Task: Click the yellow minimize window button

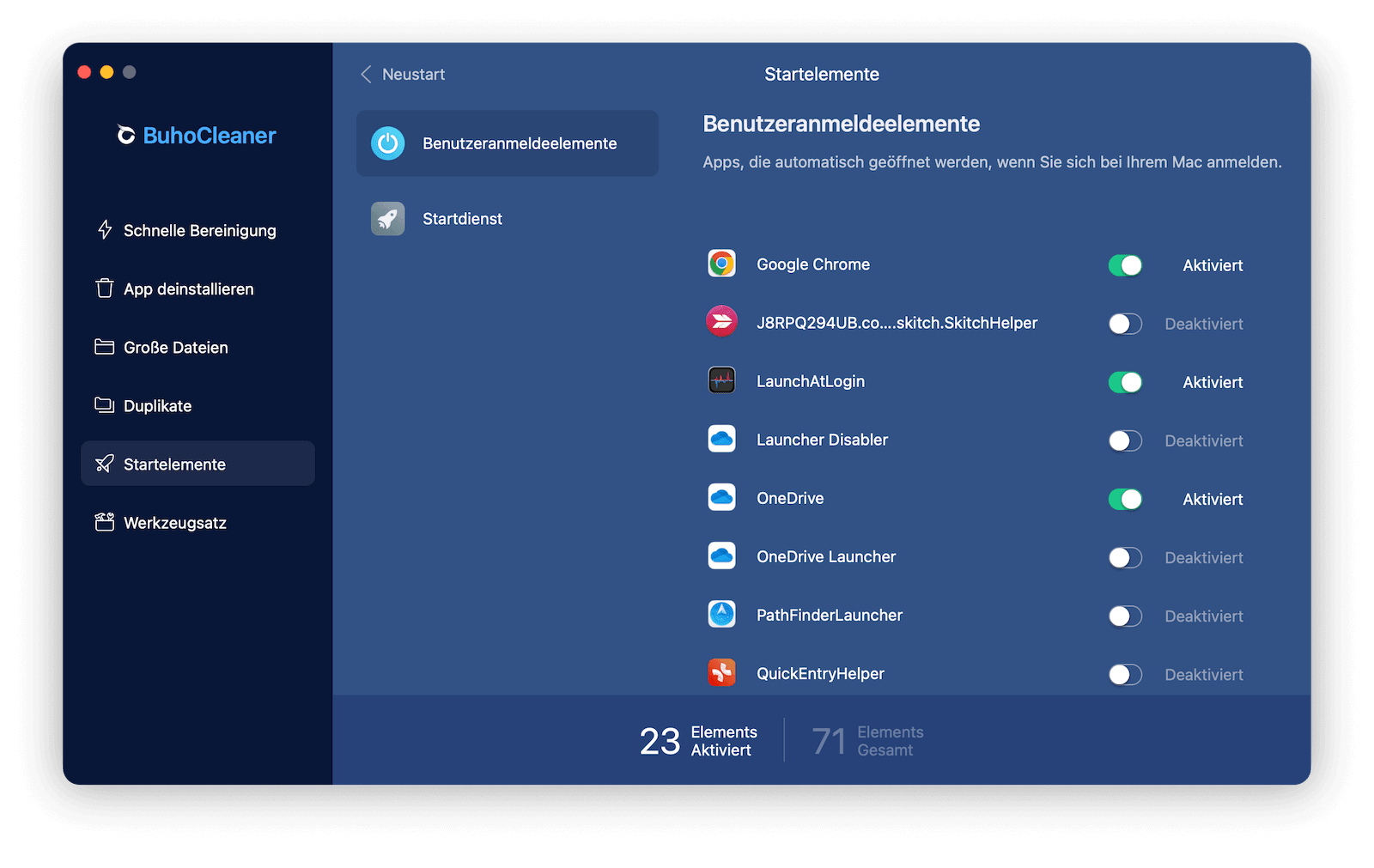Action: [x=106, y=72]
